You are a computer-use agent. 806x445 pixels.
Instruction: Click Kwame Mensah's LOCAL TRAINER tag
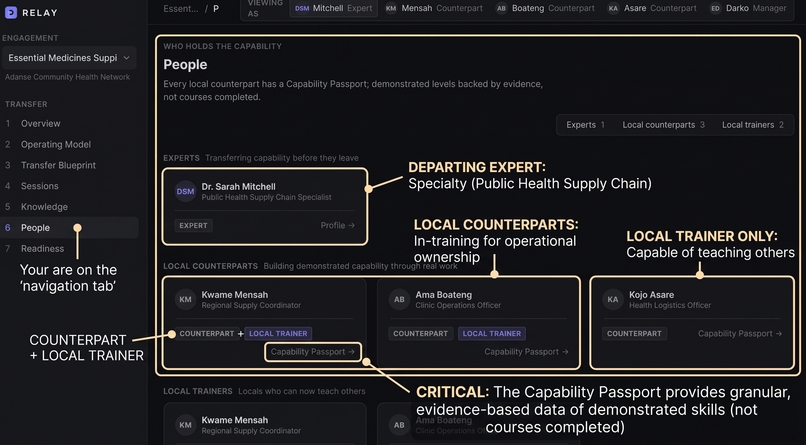click(x=278, y=333)
